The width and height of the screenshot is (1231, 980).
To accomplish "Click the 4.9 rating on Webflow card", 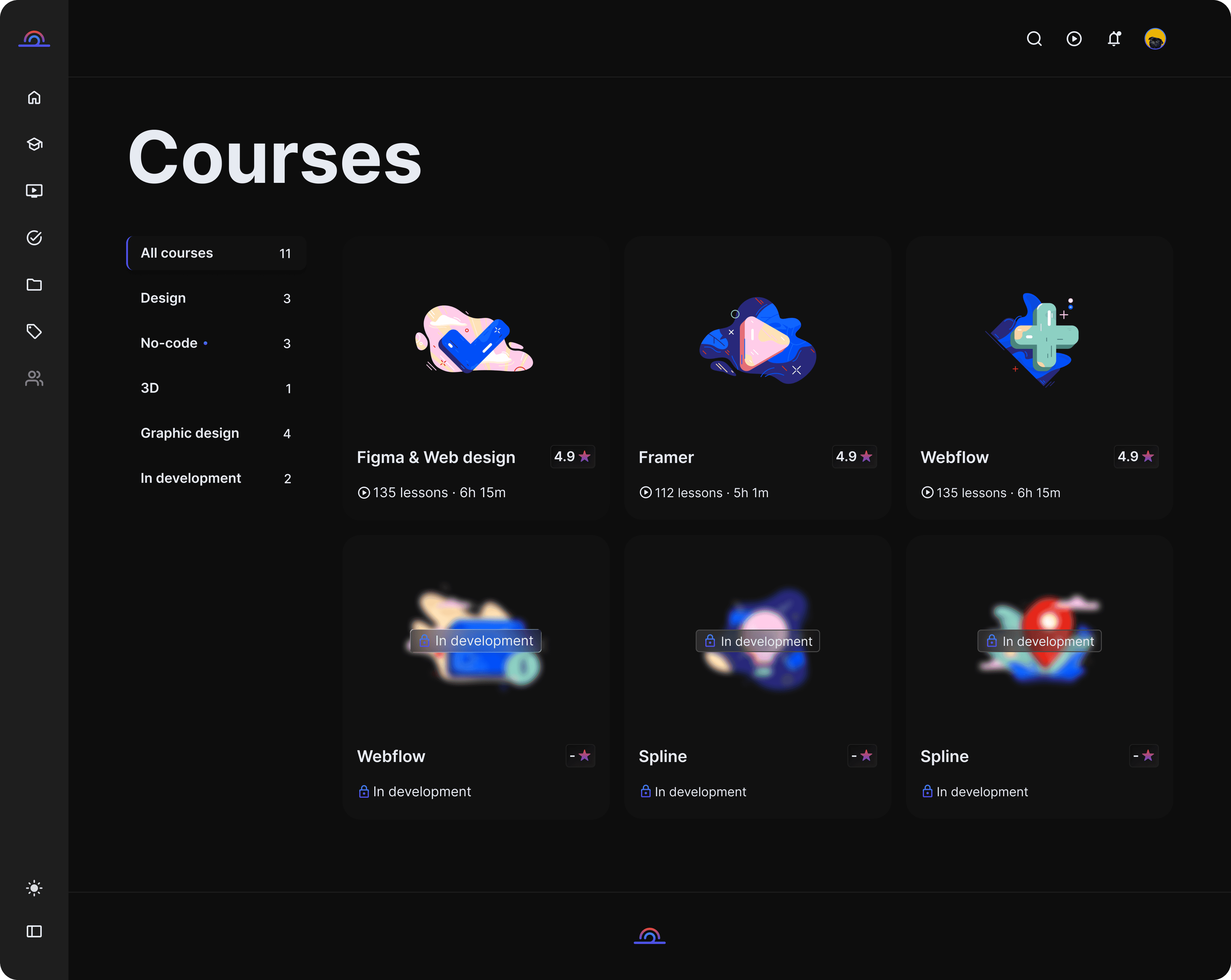I will (x=1136, y=457).
